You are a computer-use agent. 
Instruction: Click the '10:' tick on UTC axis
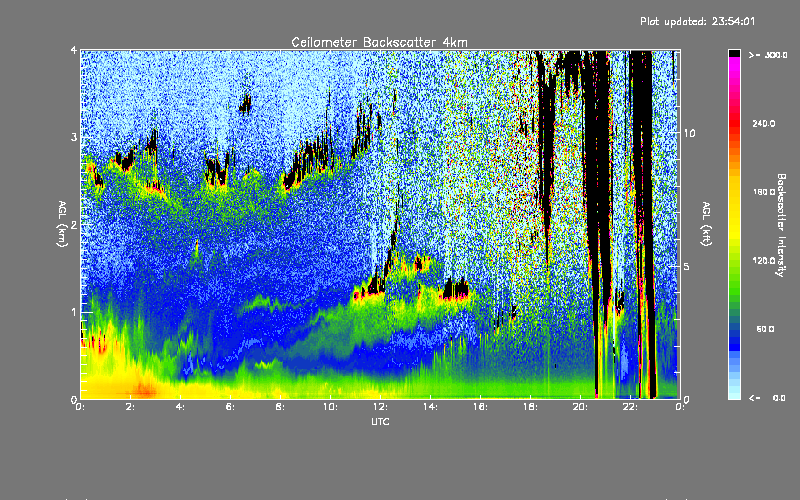[x=330, y=407]
